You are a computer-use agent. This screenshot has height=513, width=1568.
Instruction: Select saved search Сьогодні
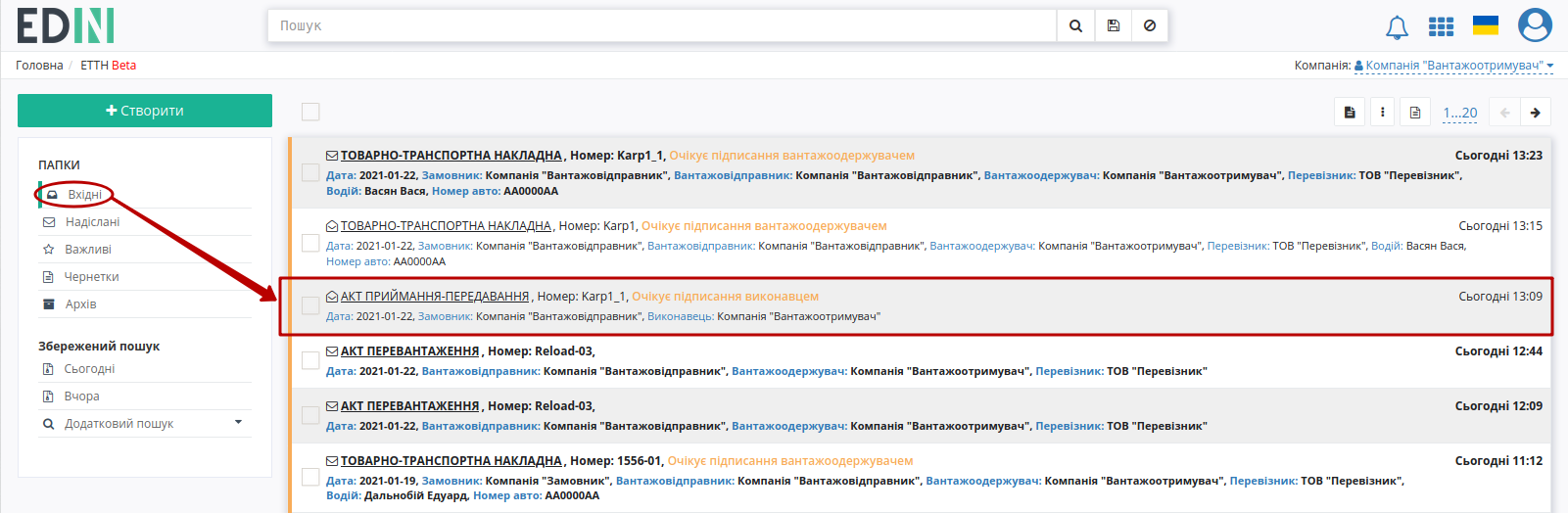pyautogui.click(x=89, y=369)
